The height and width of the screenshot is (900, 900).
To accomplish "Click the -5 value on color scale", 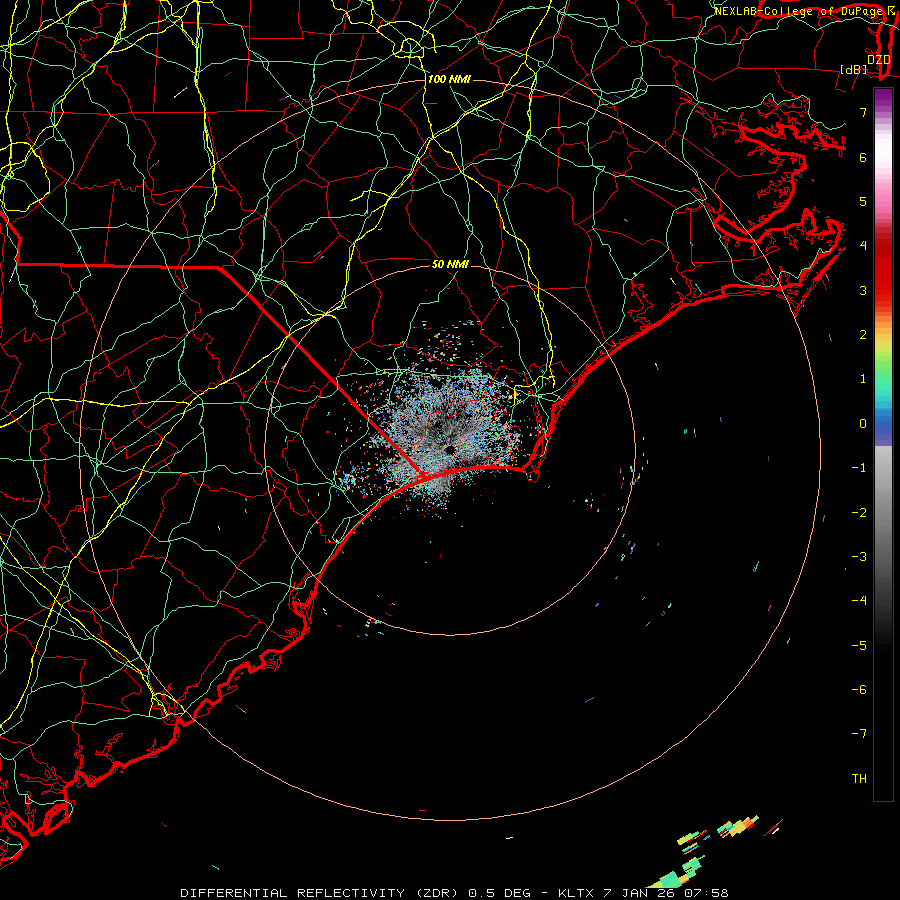I will click(x=859, y=646).
